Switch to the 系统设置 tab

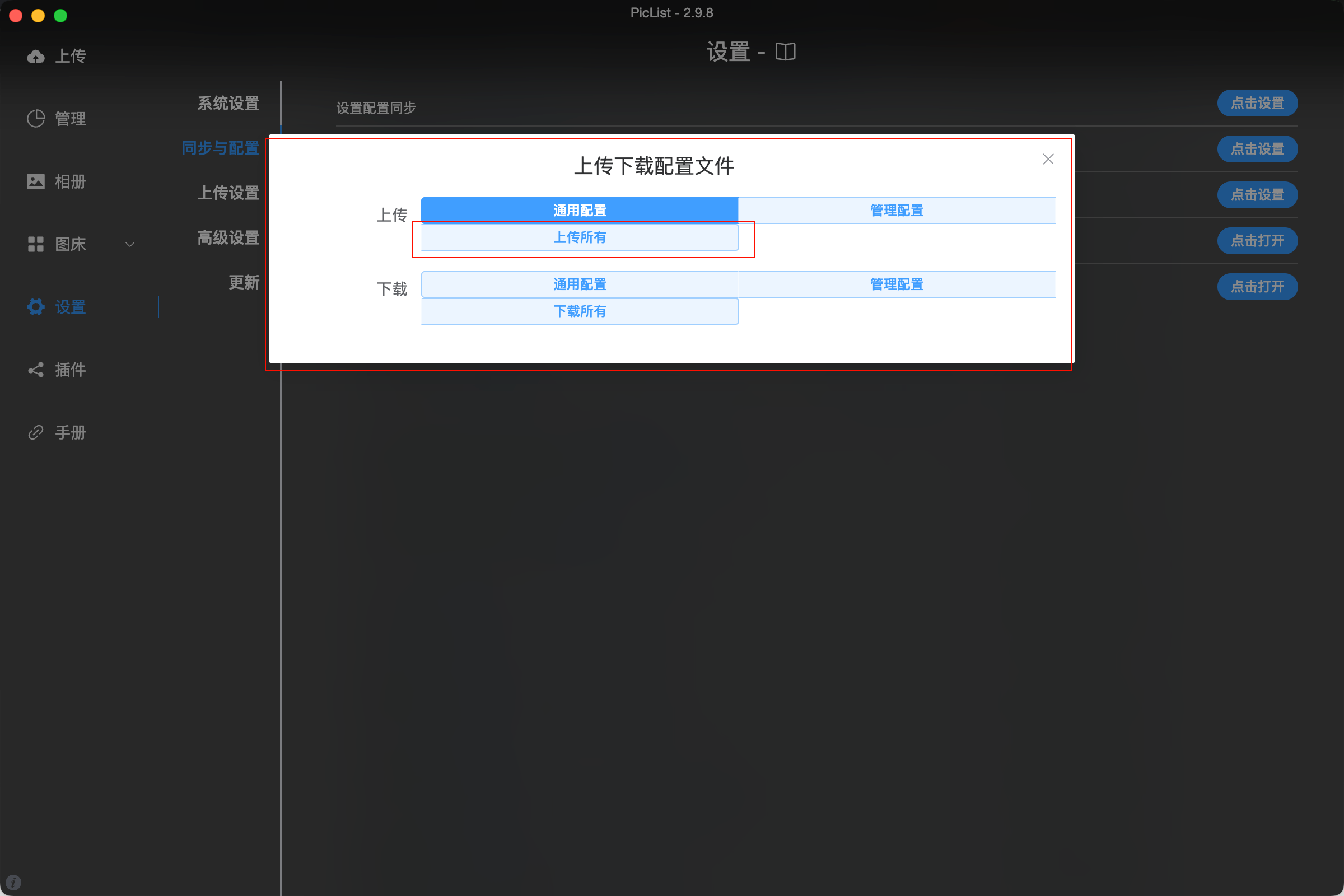[228, 104]
